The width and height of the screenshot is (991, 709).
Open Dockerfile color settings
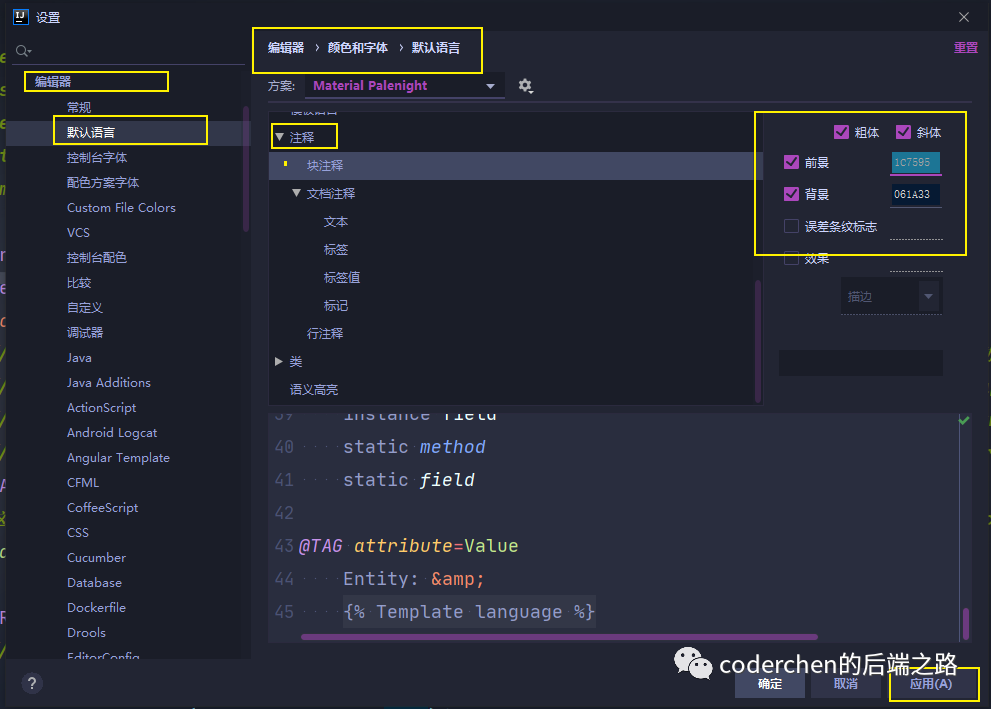pos(96,608)
